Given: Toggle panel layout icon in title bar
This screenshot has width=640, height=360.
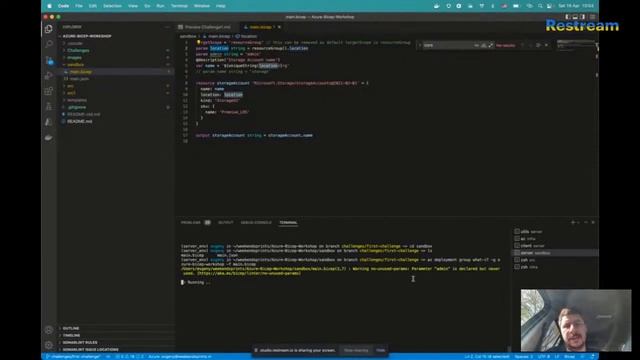Looking at the screenshot, I should [575, 17].
